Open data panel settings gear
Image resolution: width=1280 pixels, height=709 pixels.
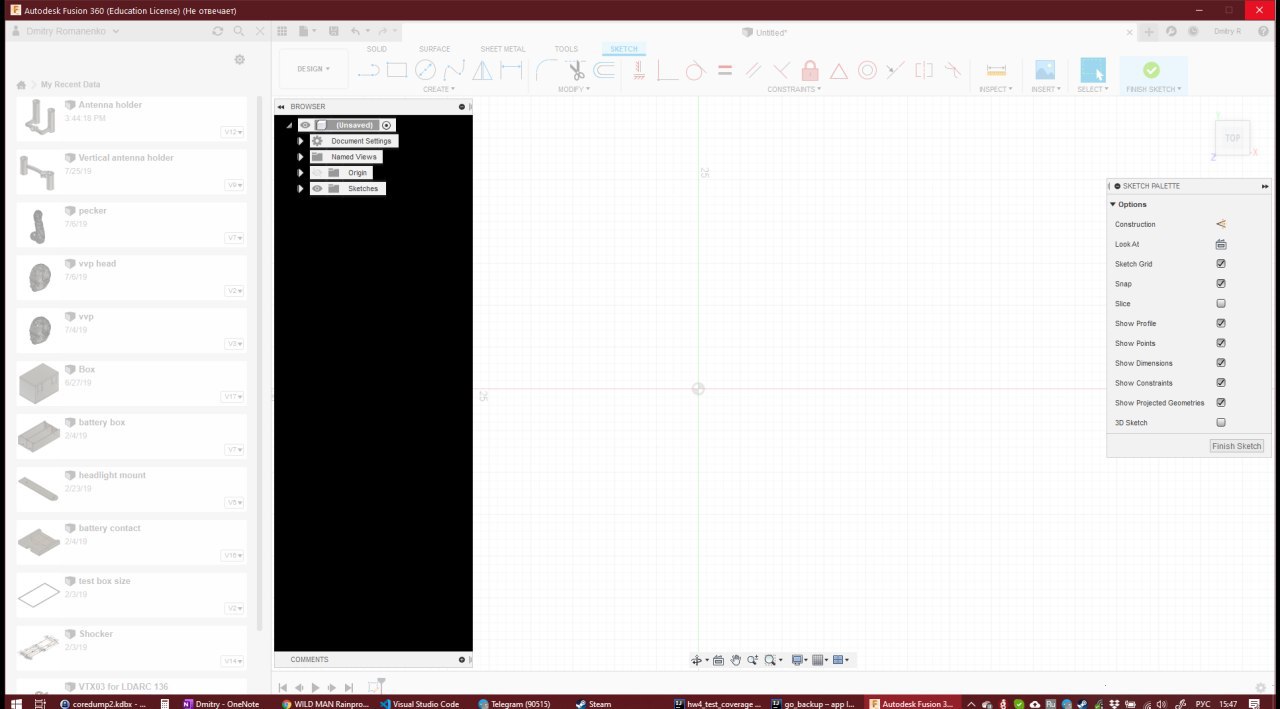point(240,60)
